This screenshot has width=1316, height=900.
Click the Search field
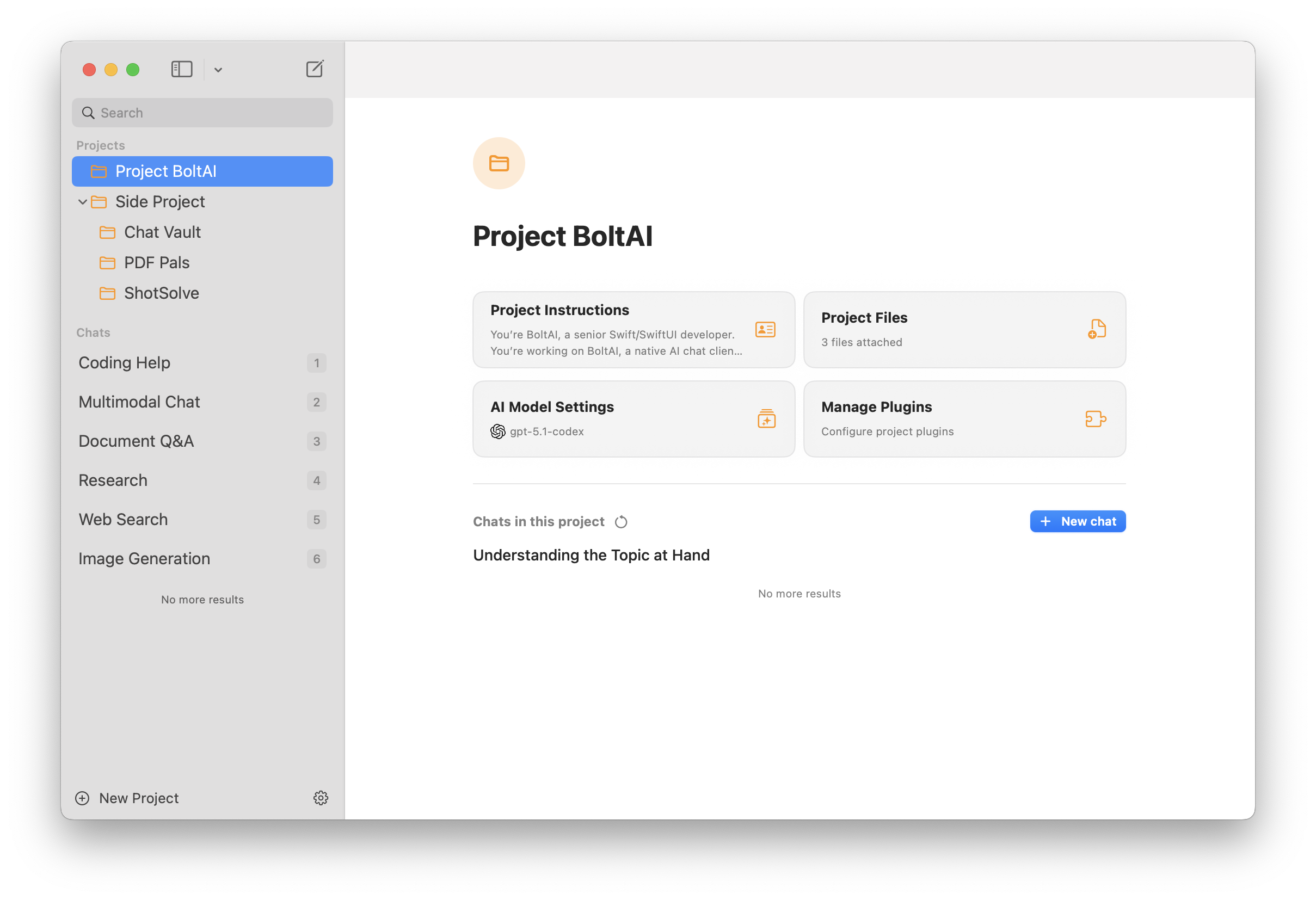tap(202, 113)
